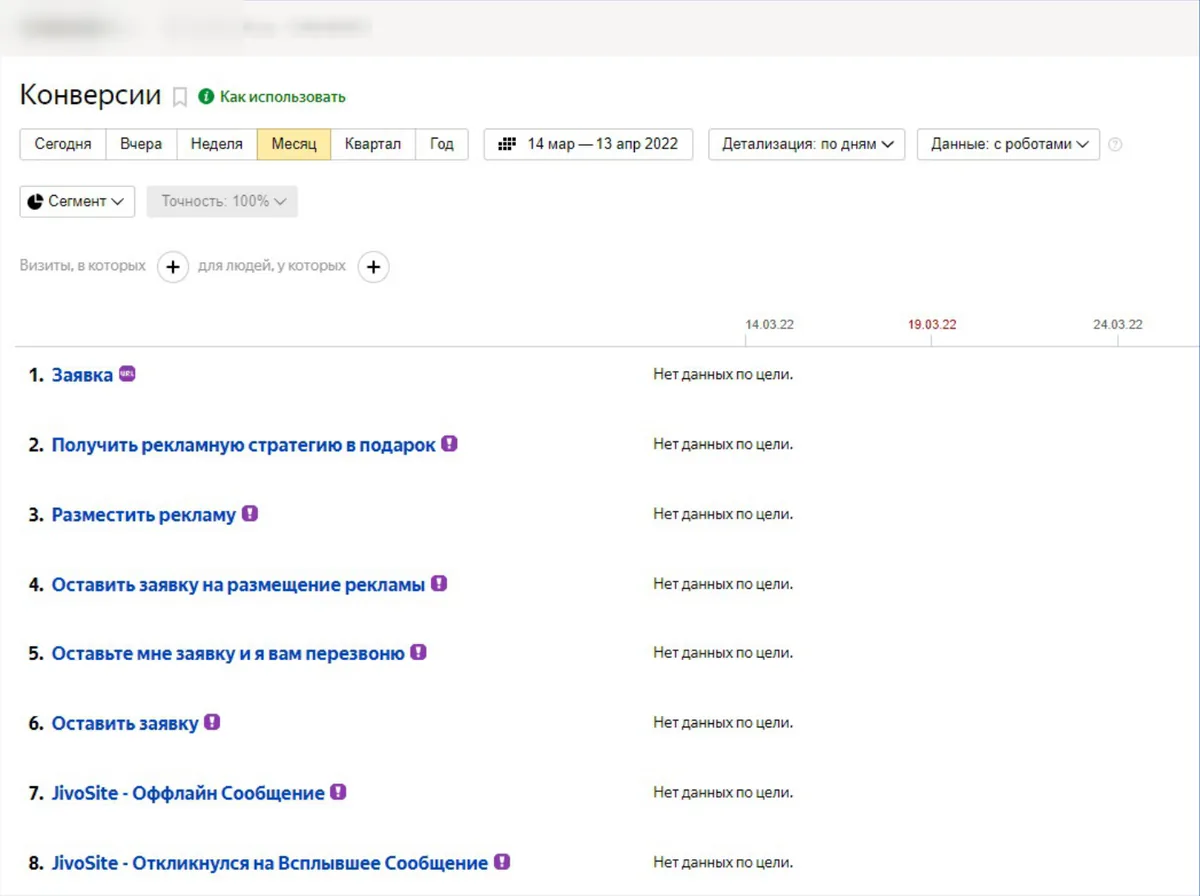1200x896 pixels.
Task: Open goal Оставить заявку на размещение рекламы
Action: (238, 585)
